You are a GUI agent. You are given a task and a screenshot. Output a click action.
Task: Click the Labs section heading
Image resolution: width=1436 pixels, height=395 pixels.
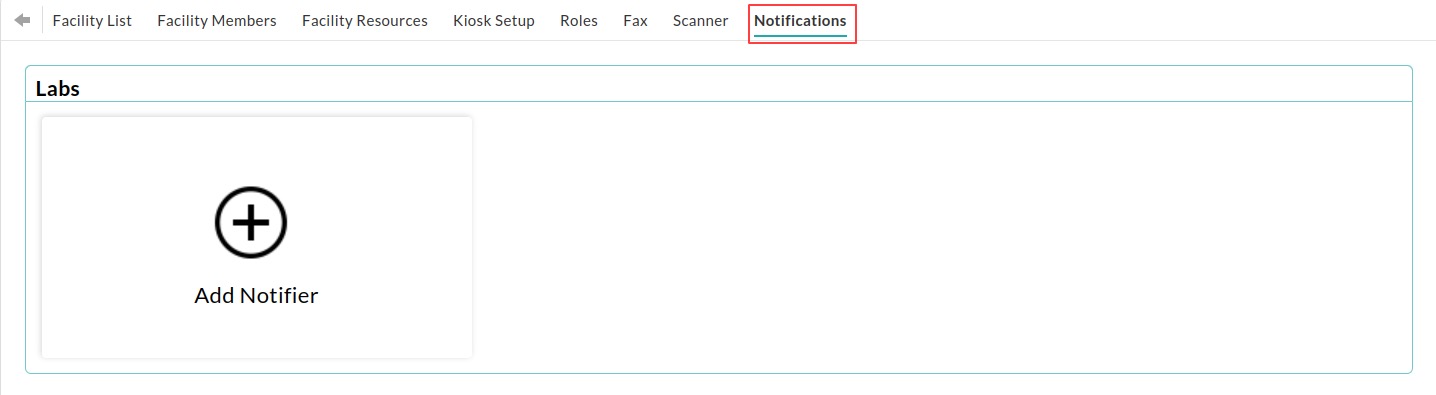[x=58, y=88]
